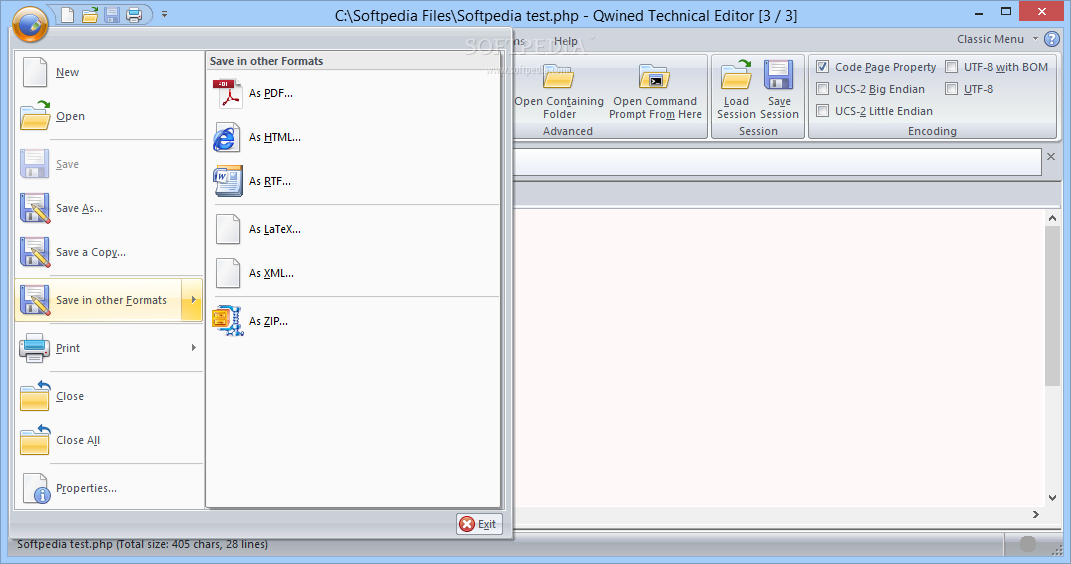Click the round application menu orb
This screenshot has width=1071, height=564.
click(x=30, y=24)
